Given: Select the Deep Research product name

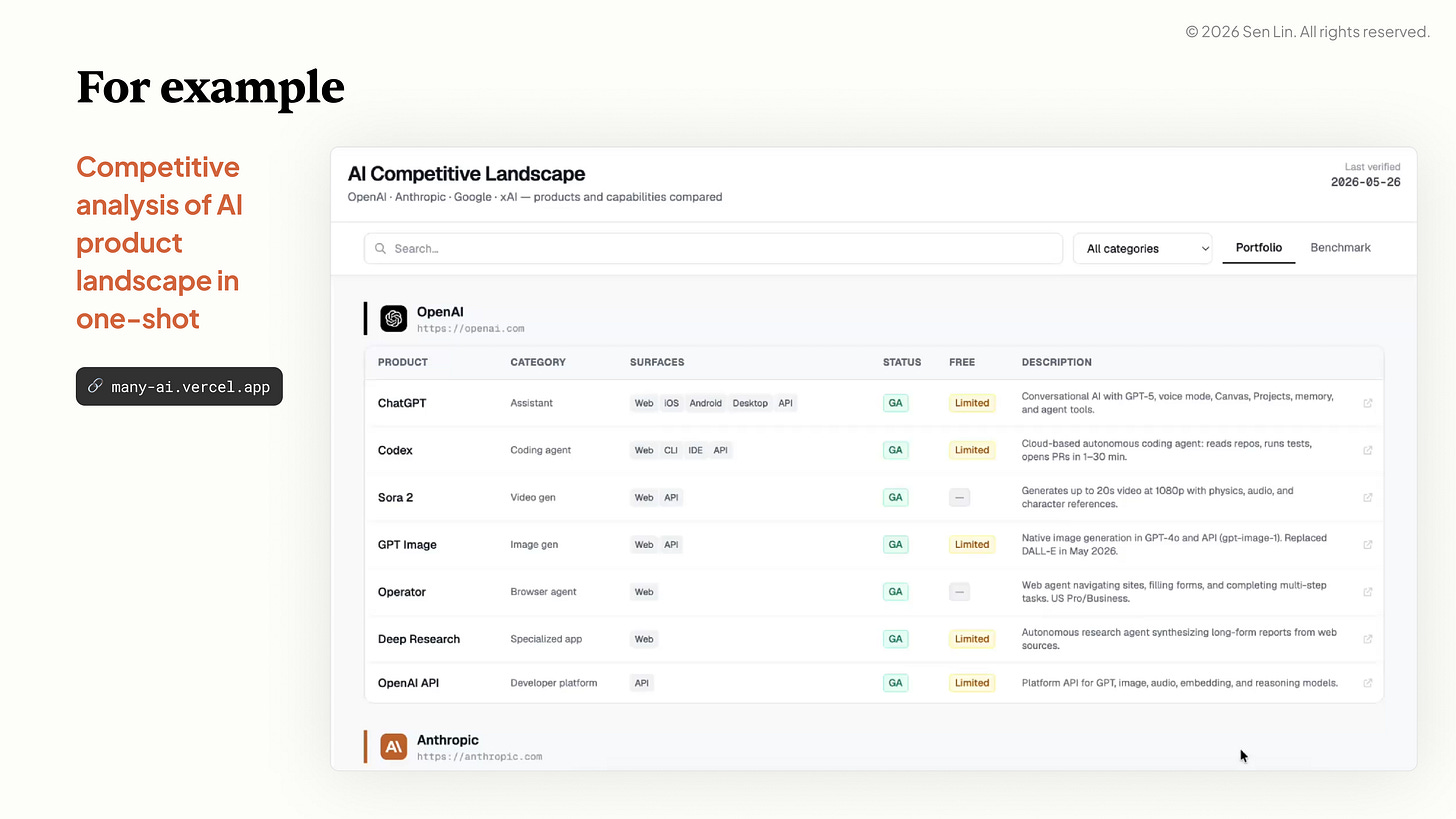Looking at the screenshot, I should [419, 639].
